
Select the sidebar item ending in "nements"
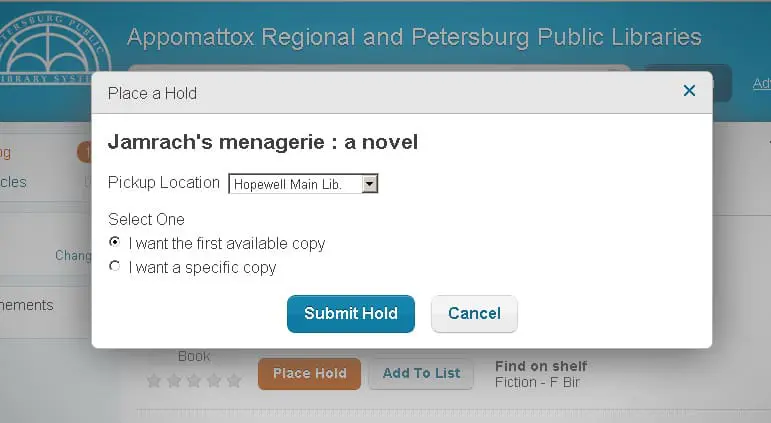[x=27, y=305]
